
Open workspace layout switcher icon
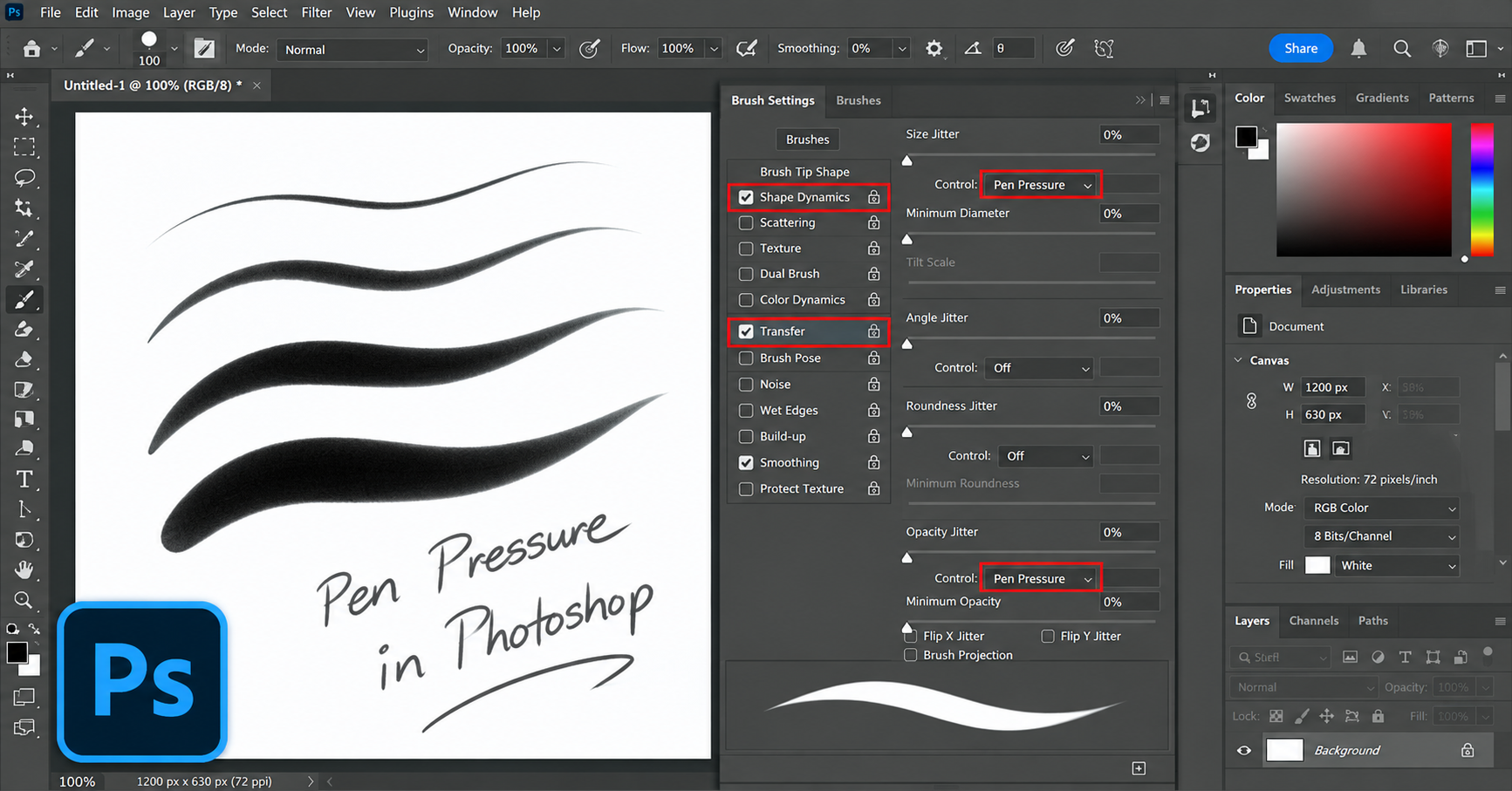pos(1476,49)
